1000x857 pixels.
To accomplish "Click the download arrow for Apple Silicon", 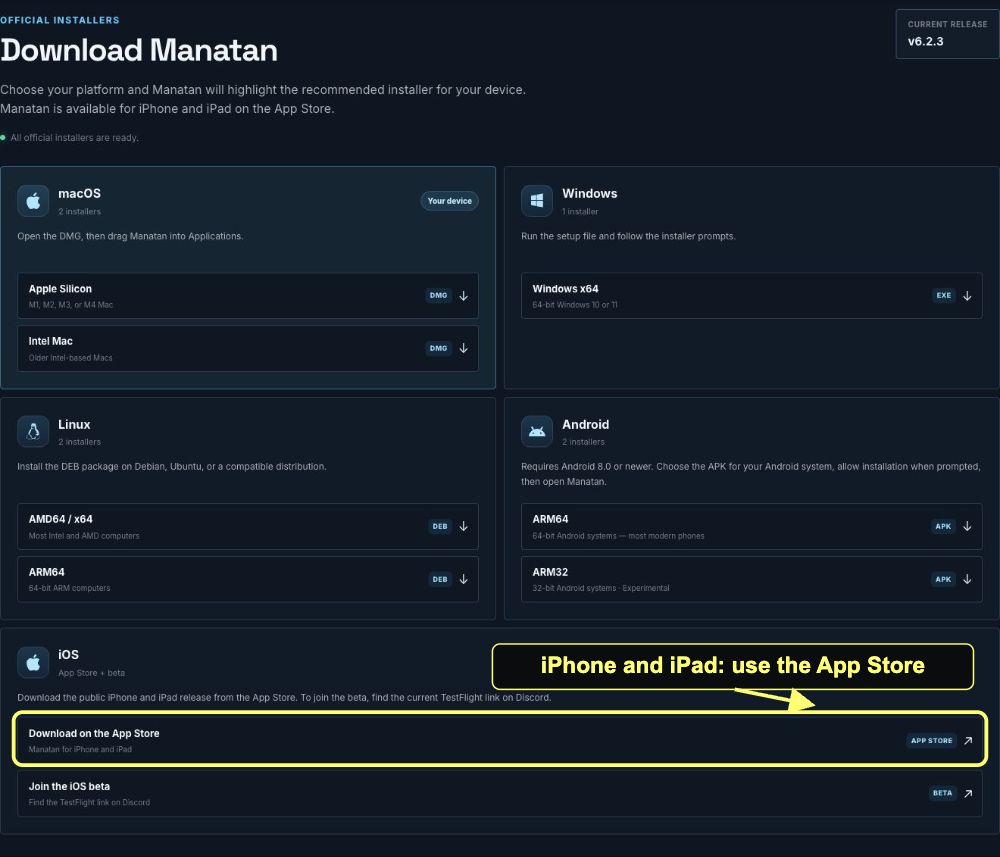I will pos(464,296).
